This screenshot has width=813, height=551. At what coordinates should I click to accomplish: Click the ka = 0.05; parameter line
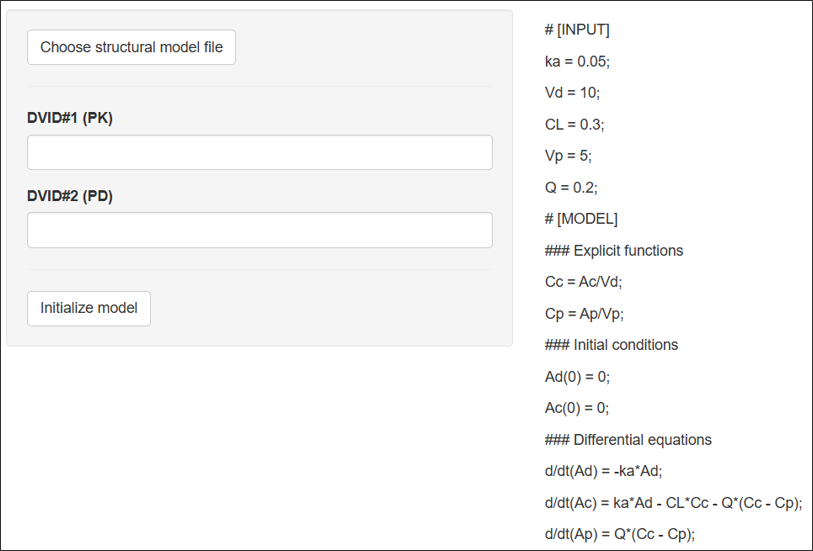coord(577,62)
